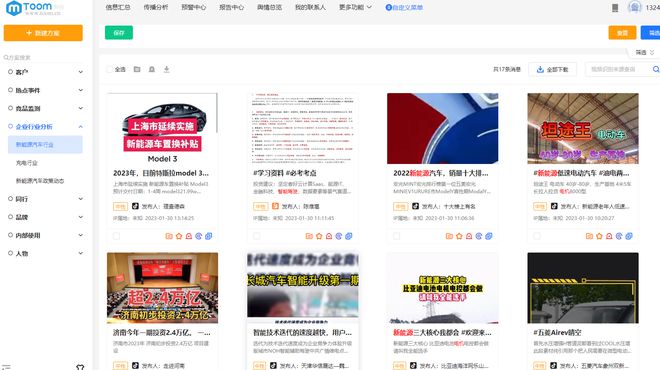660x370 pixels.
Task: Open the user avatar icon at top right
Action: (x=634, y=7)
